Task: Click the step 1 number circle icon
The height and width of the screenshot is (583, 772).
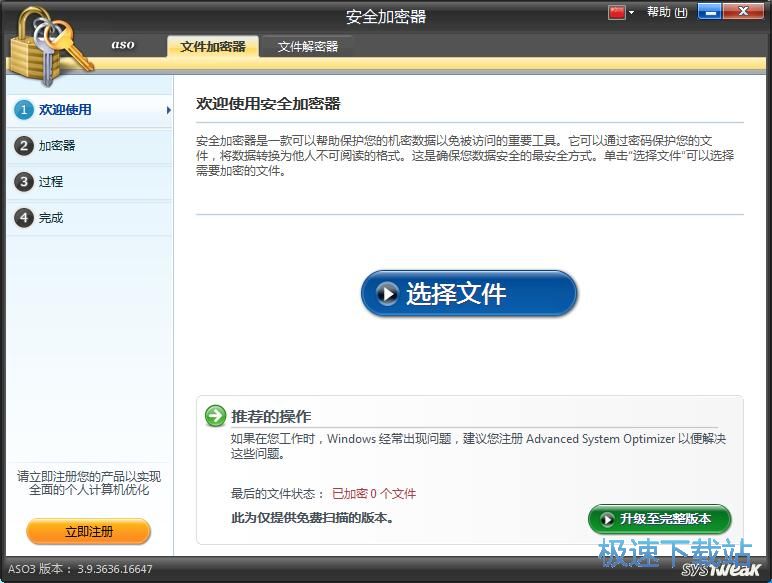Action: (x=24, y=110)
